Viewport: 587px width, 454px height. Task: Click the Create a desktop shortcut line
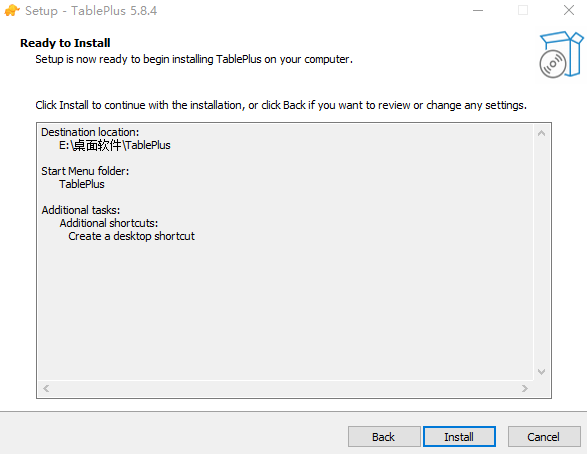[x=131, y=236]
